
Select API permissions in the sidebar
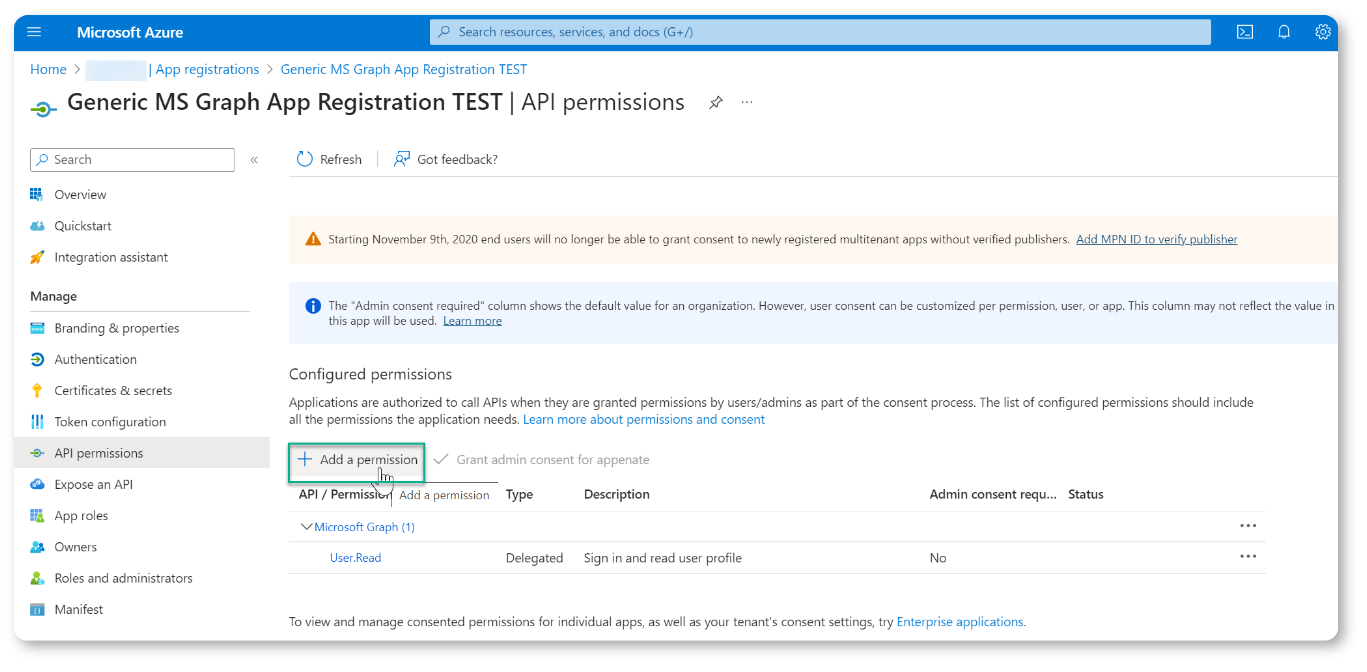click(x=142, y=453)
